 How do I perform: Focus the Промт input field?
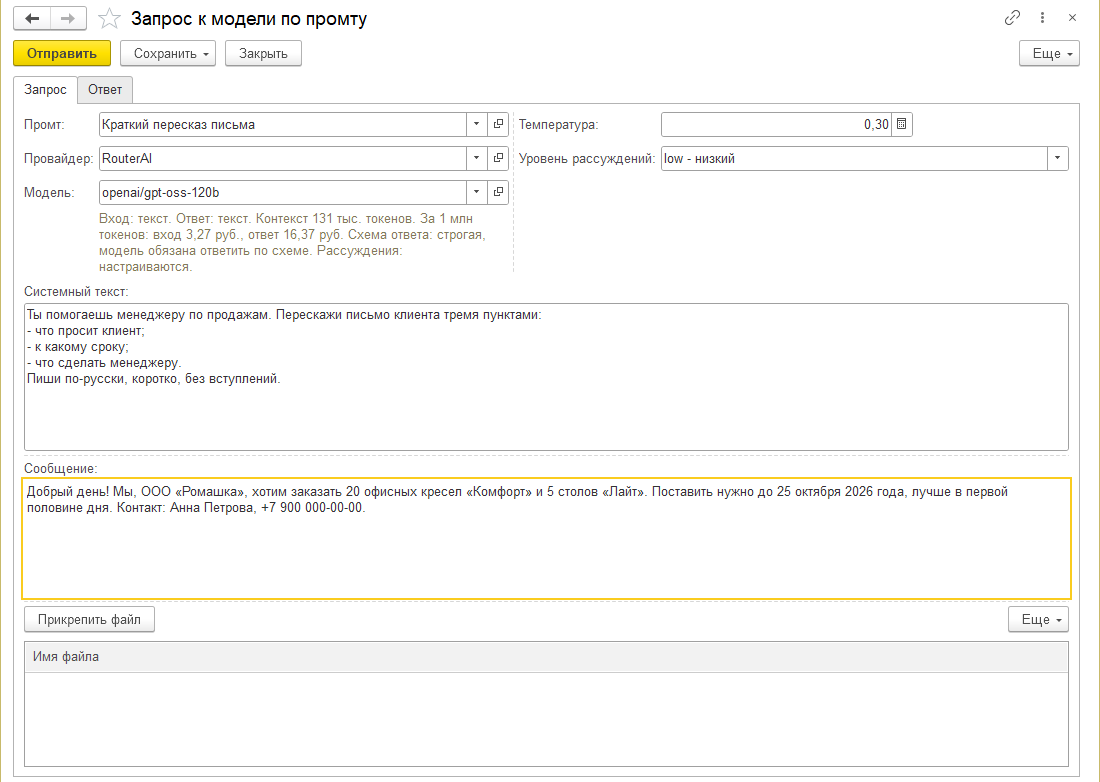click(283, 124)
